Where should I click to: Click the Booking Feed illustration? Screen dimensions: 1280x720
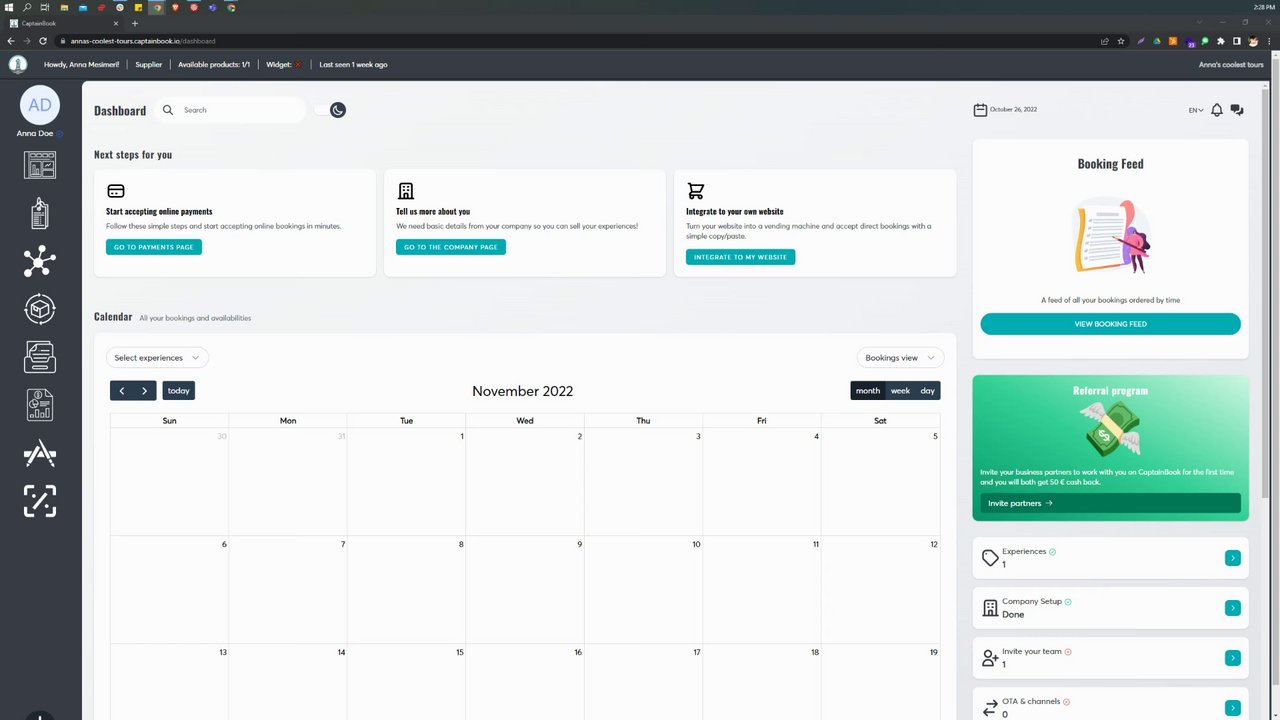1111,237
